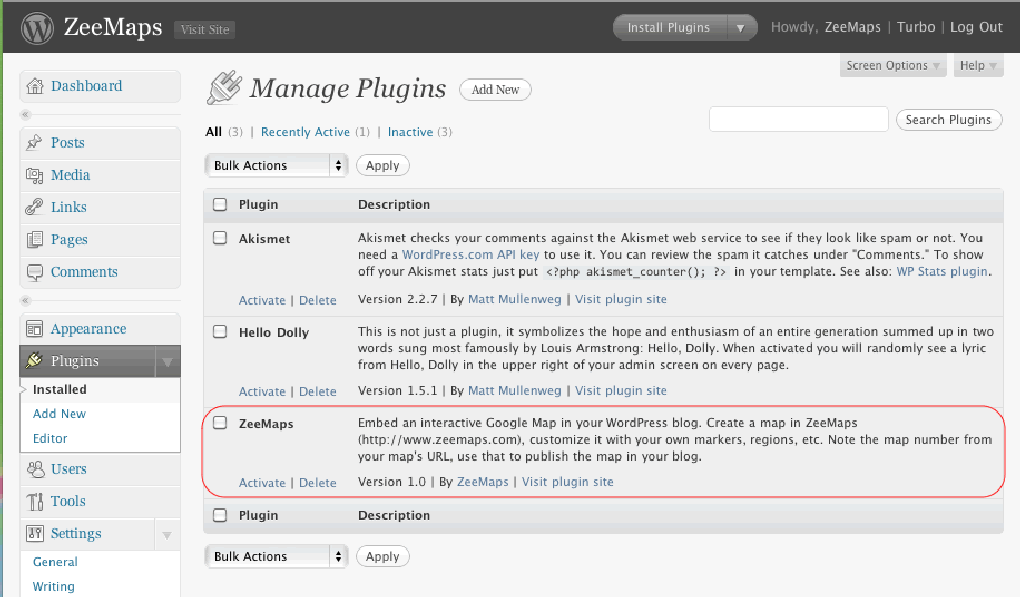The image size is (1020, 597).
Task: Open the Install Plugins dropdown arrow
Action: 739,27
